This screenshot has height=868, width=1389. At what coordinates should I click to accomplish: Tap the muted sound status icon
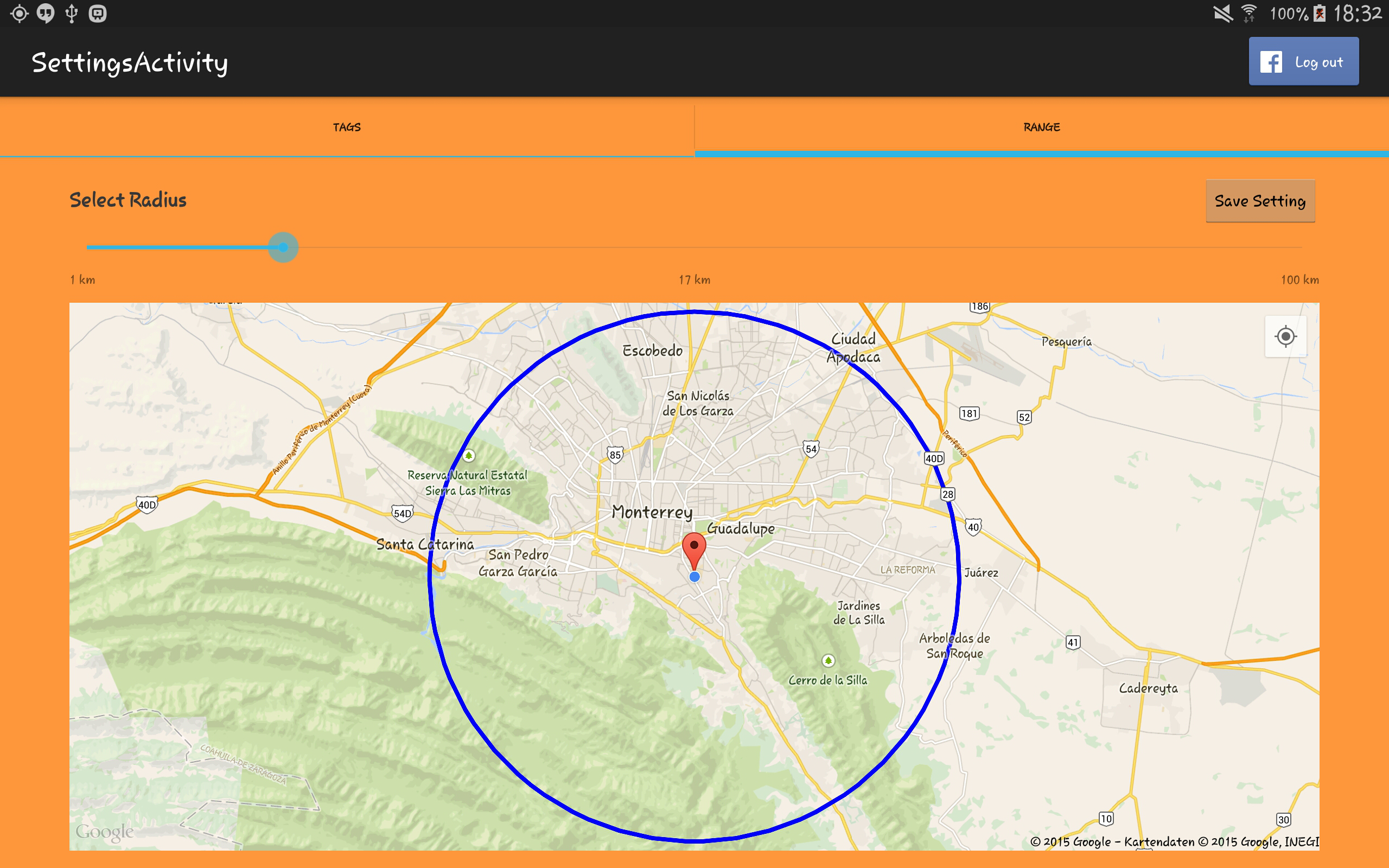[x=1222, y=13]
